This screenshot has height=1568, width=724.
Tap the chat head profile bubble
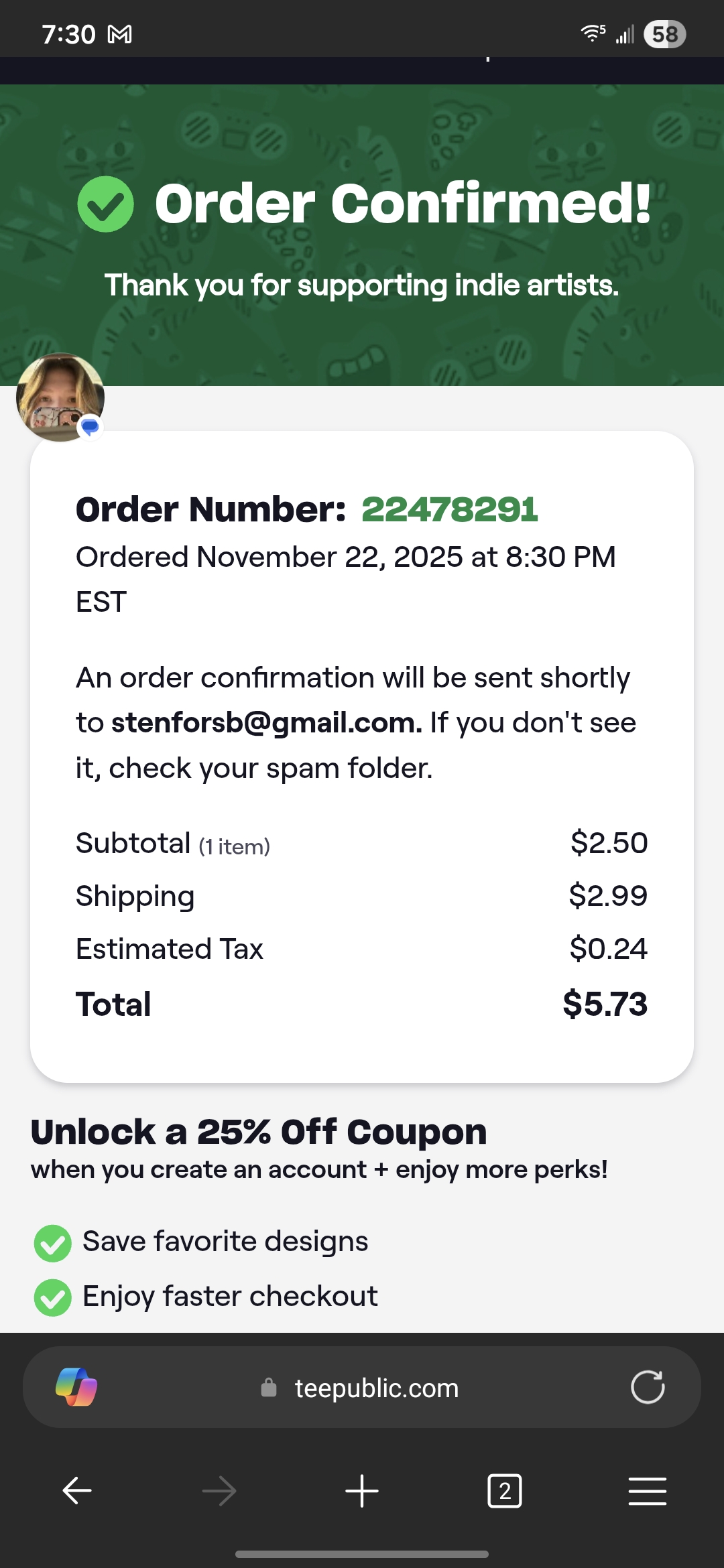point(60,397)
